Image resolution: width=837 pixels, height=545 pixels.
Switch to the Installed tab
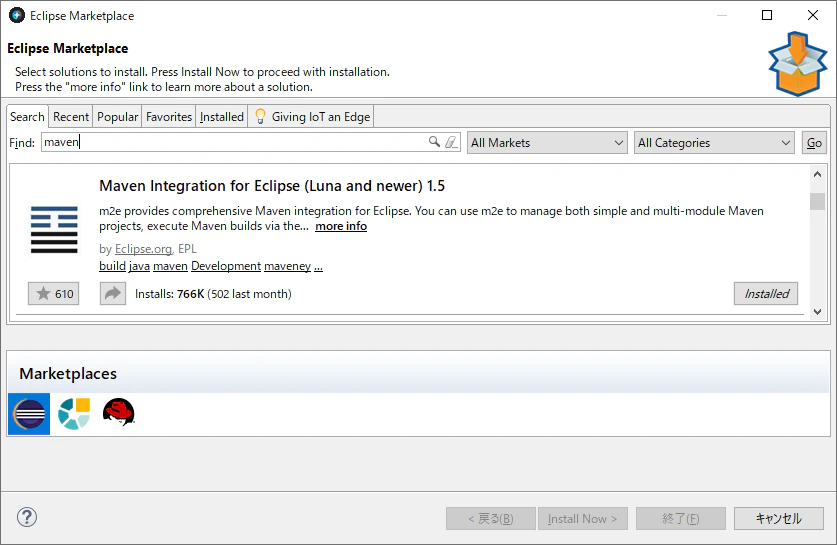tap(222, 117)
